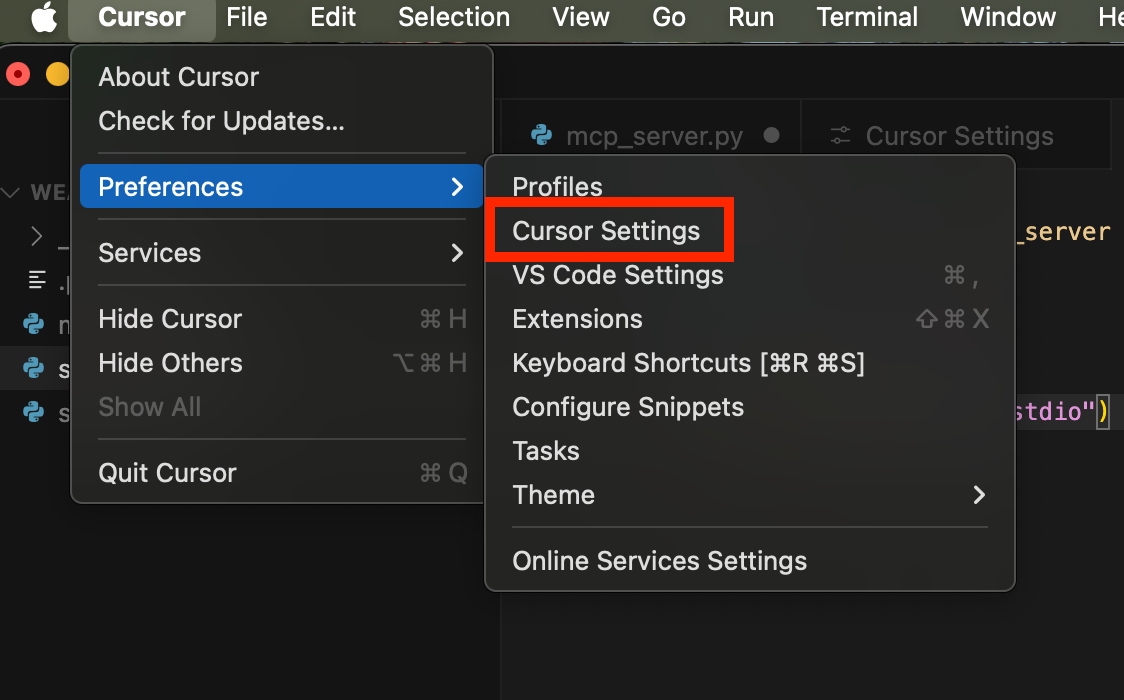
Task: Open the View menu
Action: coord(581,17)
